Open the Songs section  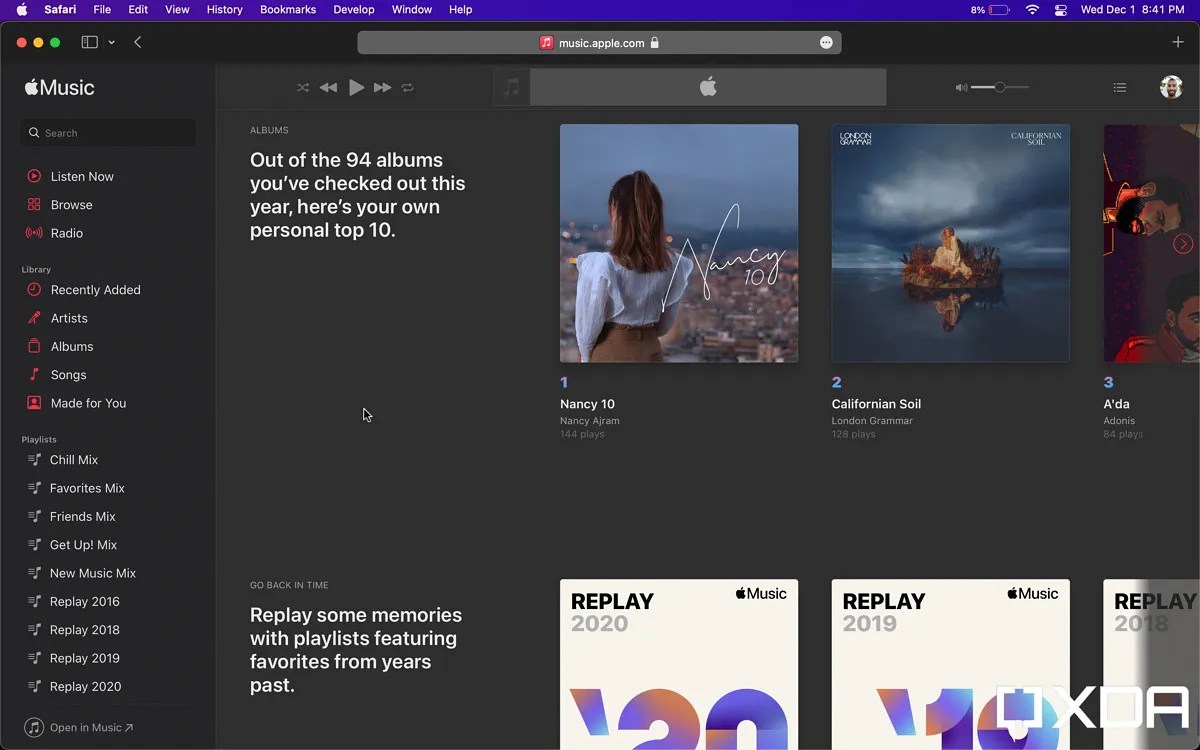68,374
